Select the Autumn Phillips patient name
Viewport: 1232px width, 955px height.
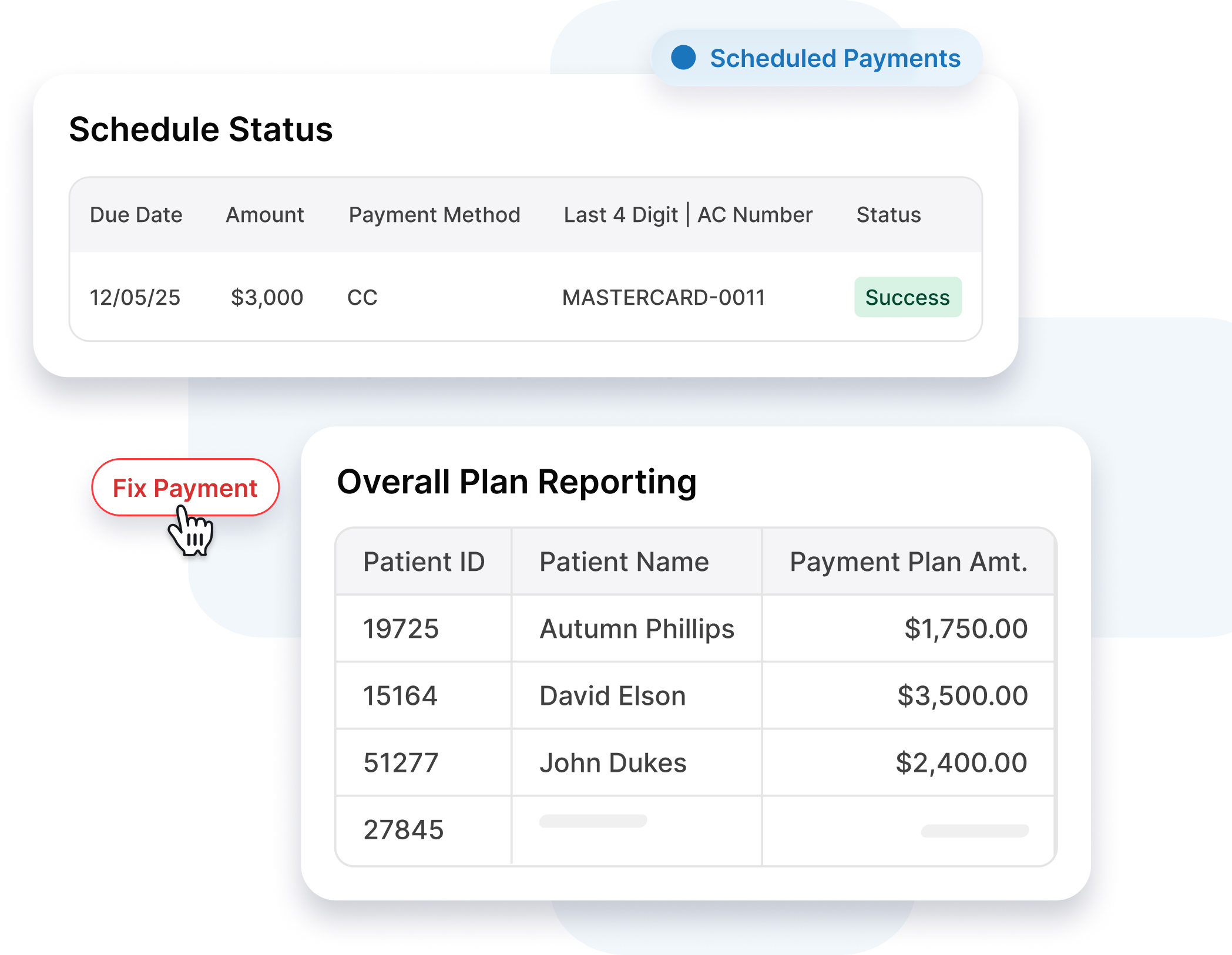point(637,629)
